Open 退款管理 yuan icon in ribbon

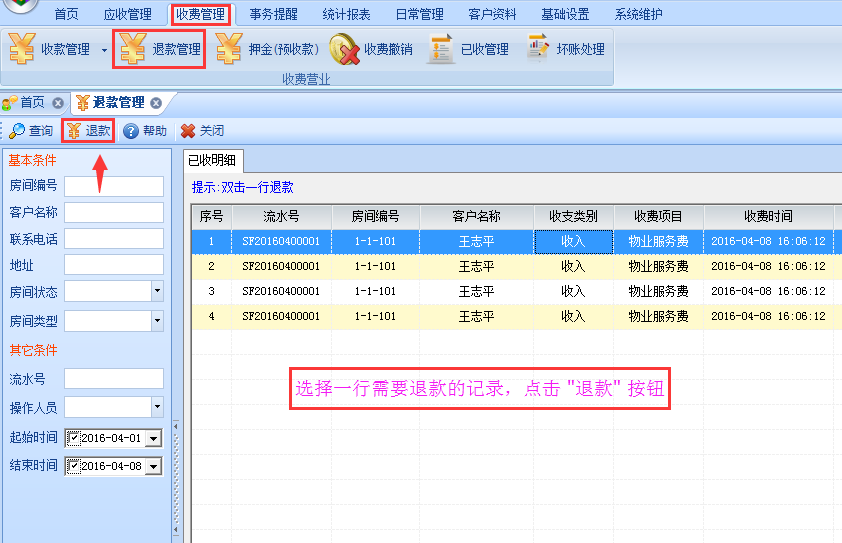133,49
